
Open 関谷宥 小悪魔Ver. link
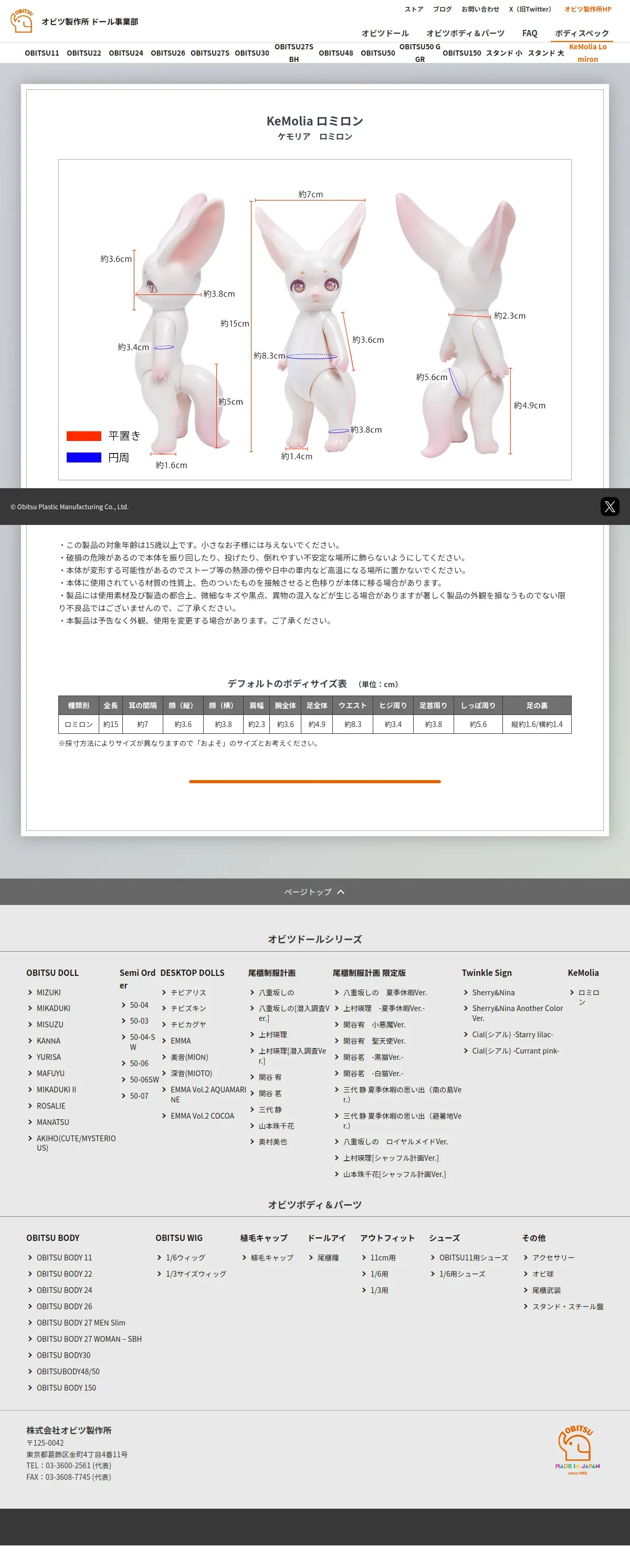pyautogui.click(x=374, y=1025)
